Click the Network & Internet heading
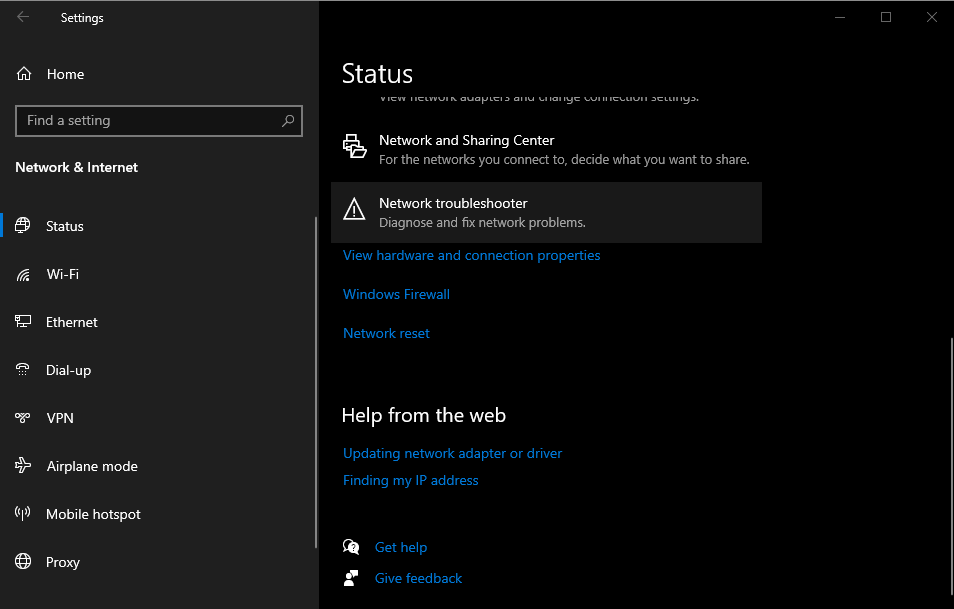 click(77, 167)
